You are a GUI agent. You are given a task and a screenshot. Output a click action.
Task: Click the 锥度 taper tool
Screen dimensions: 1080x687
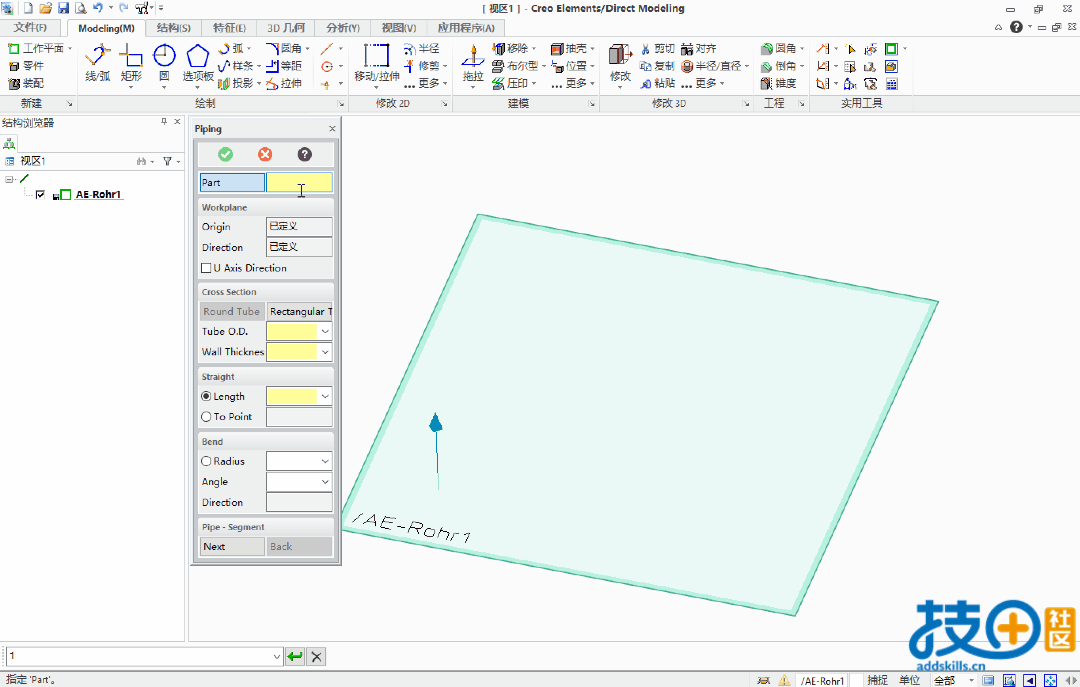click(x=778, y=83)
